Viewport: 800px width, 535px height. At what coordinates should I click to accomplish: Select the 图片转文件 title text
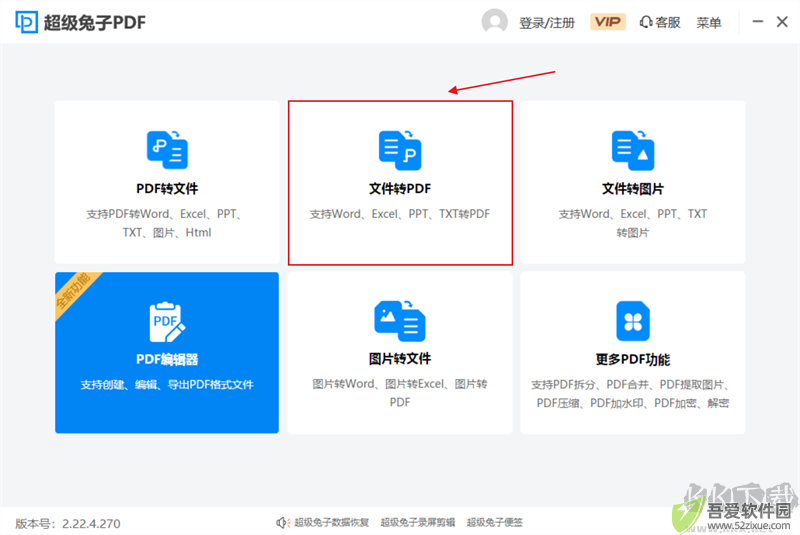tap(400, 359)
